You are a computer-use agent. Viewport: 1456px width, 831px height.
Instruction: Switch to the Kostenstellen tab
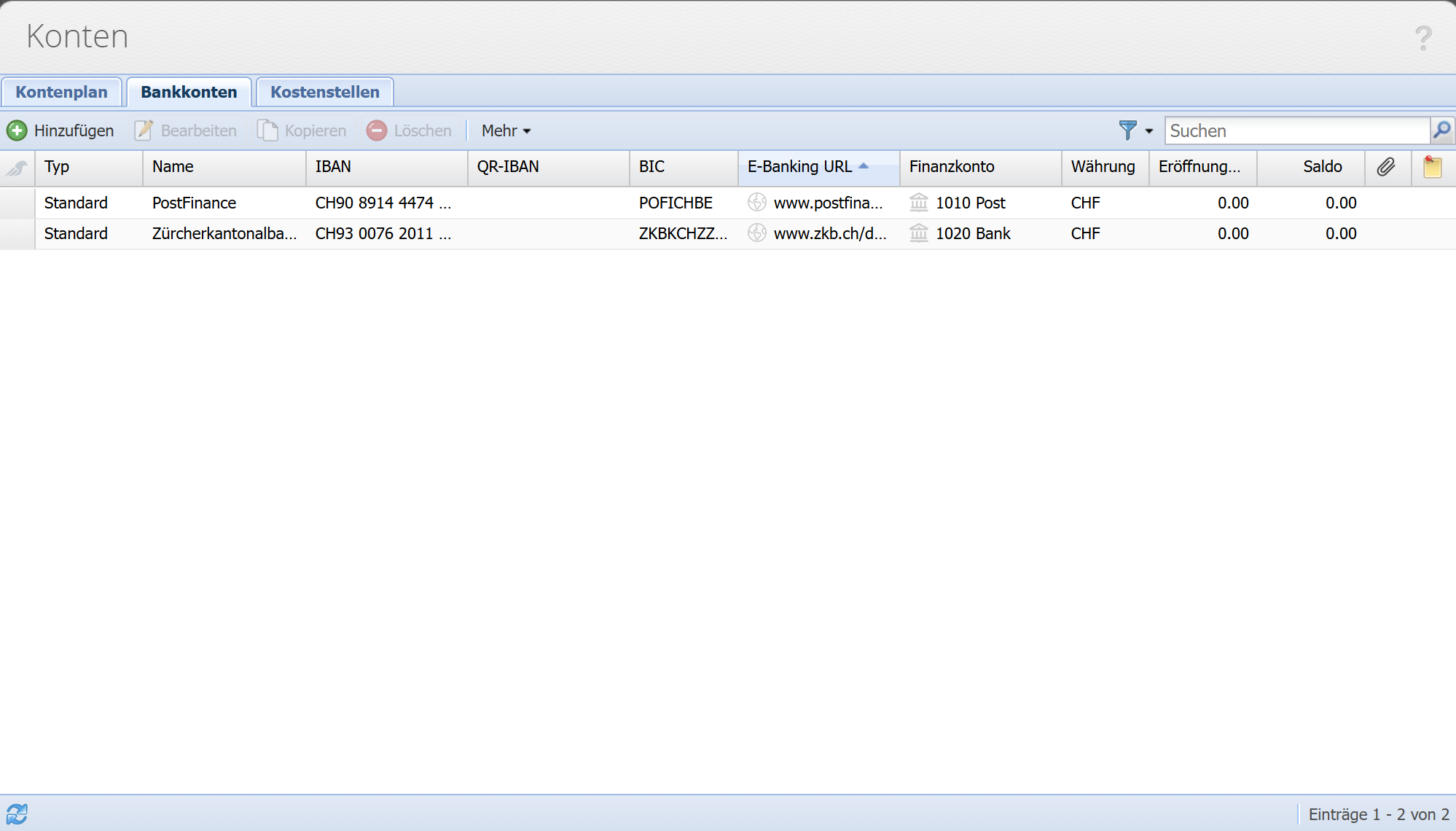324,92
